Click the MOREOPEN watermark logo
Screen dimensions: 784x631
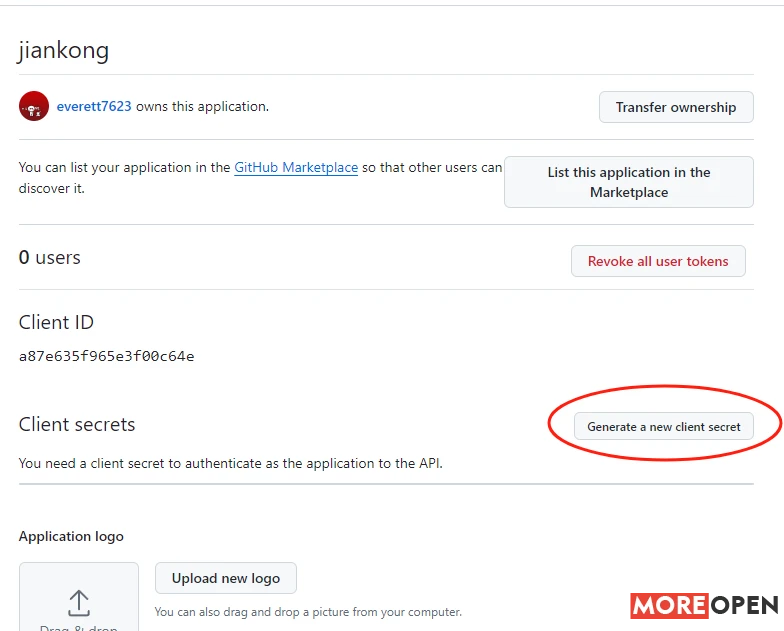(x=704, y=606)
